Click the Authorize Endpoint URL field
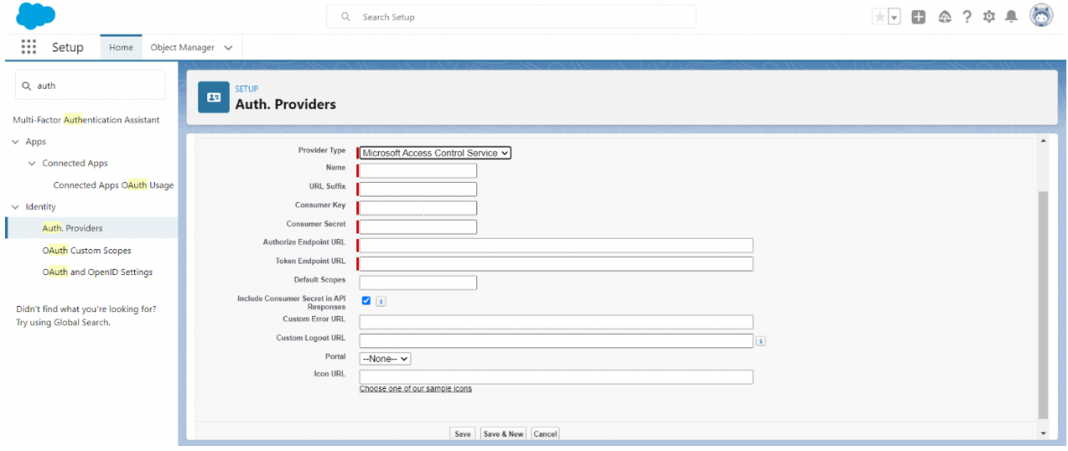The image size is (1068, 451). pos(555,246)
